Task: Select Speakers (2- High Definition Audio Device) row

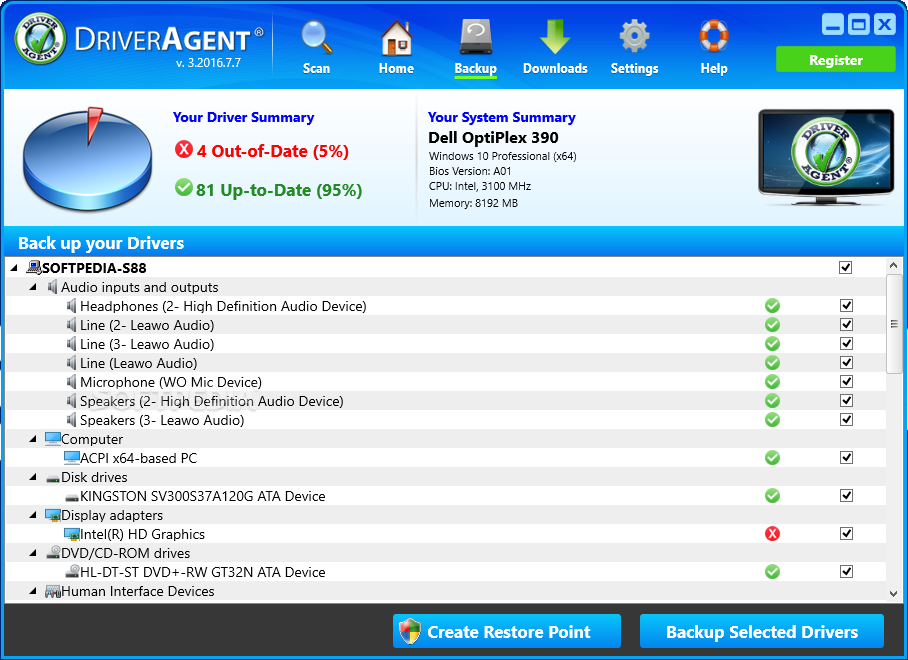Action: (445, 401)
